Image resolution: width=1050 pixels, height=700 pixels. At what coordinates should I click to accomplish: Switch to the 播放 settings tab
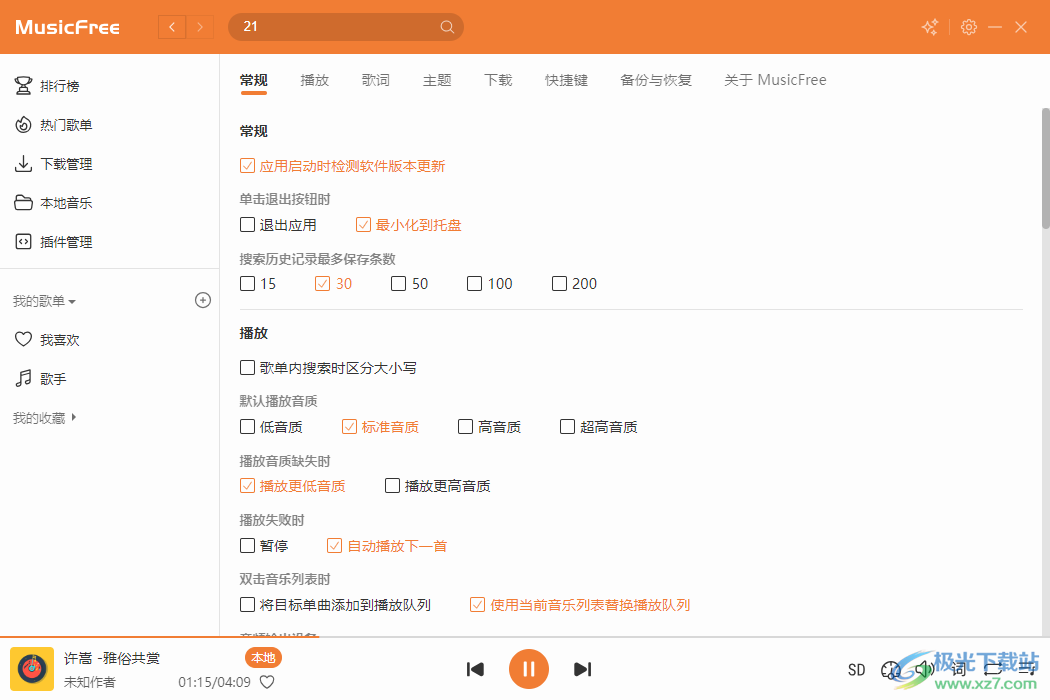click(x=315, y=80)
